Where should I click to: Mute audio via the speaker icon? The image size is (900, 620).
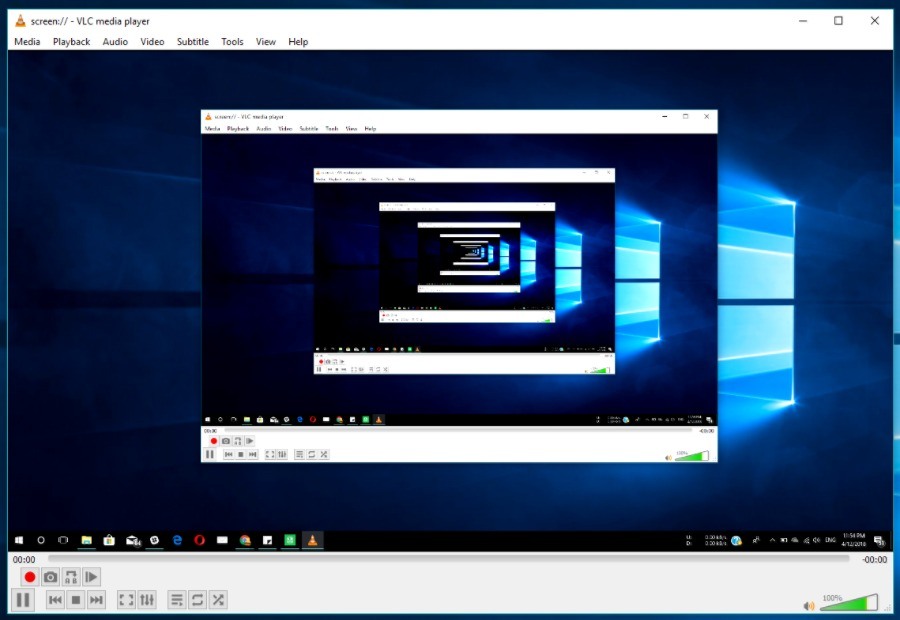pyautogui.click(x=809, y=603)
